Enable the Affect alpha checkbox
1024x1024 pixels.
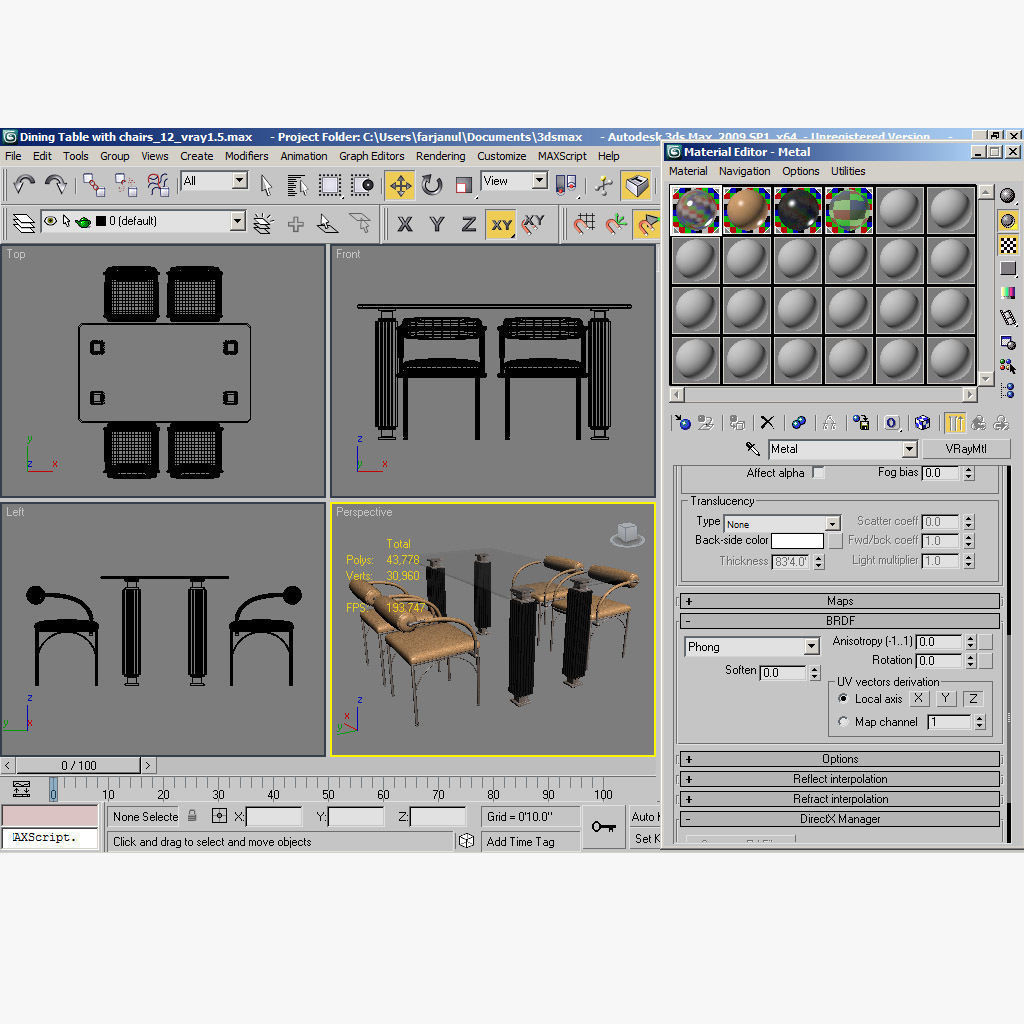(818, 472)
